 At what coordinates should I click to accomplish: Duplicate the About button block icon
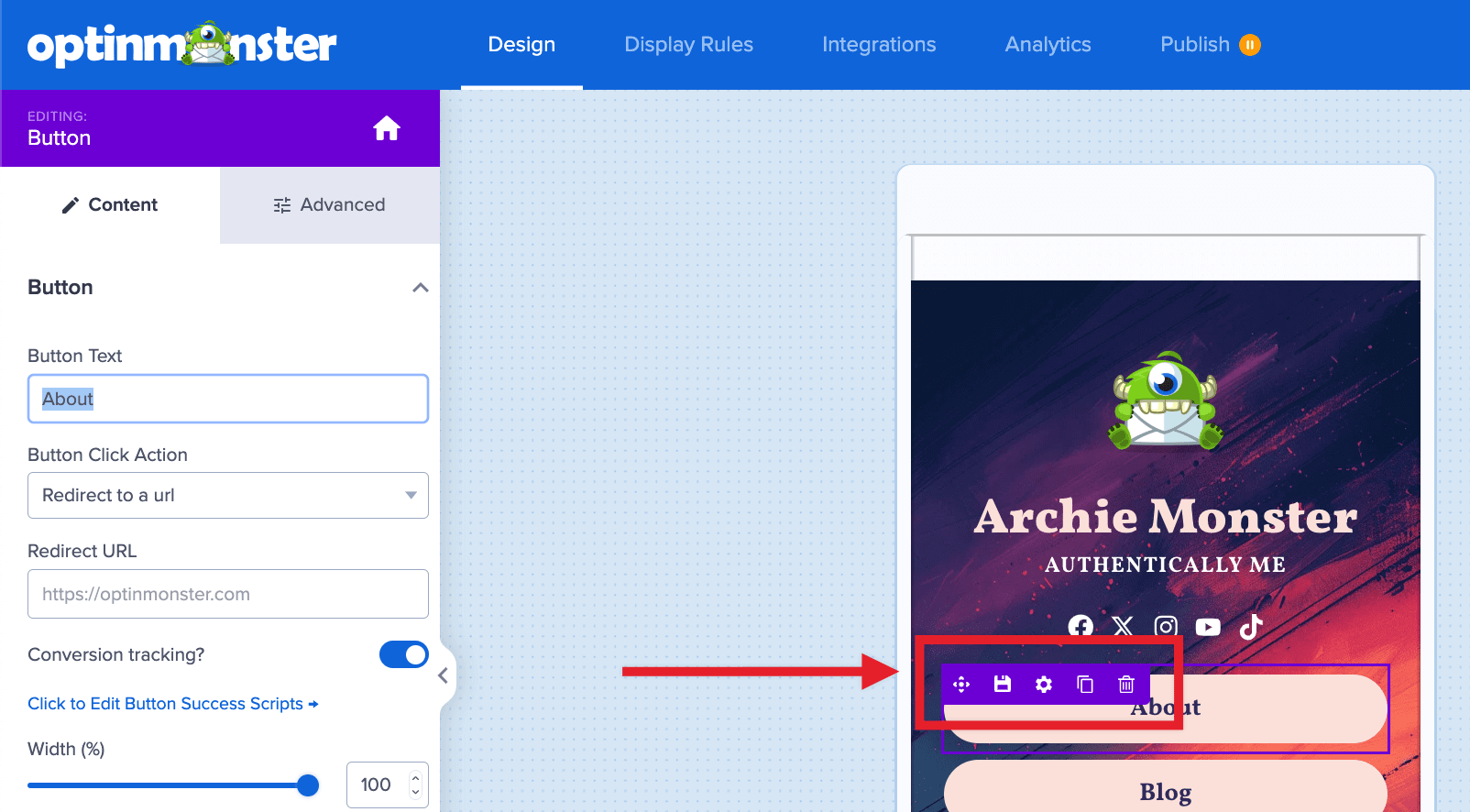[x=1085, y=685]
